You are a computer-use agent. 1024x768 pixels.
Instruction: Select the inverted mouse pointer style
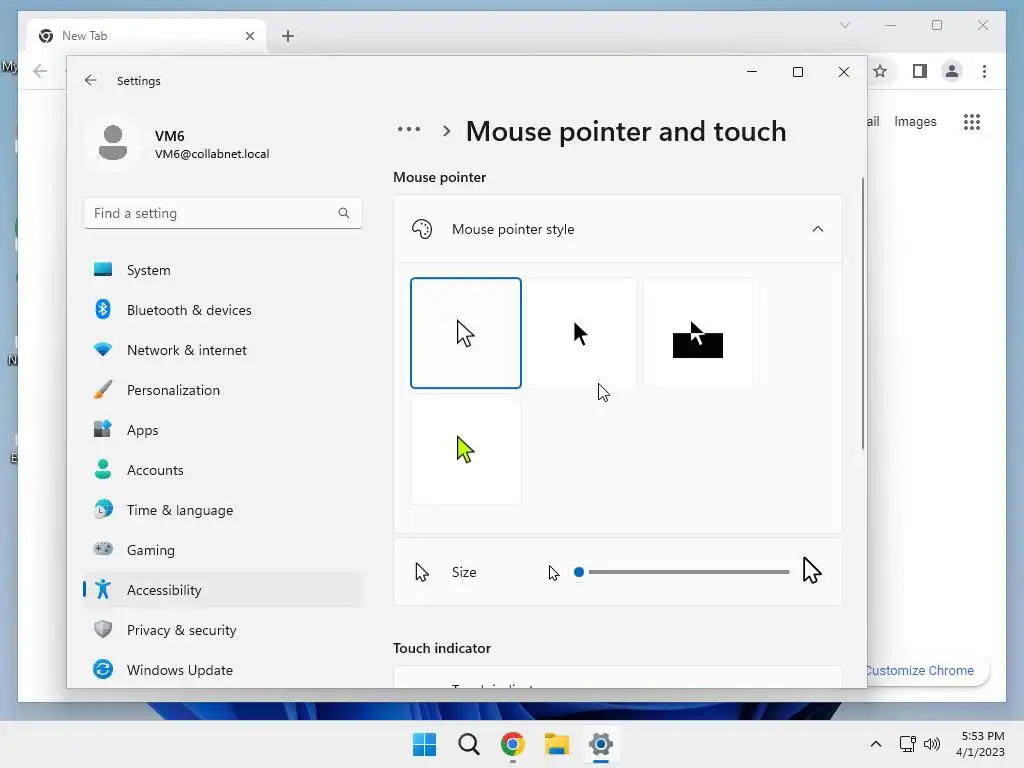click(697, 333)
